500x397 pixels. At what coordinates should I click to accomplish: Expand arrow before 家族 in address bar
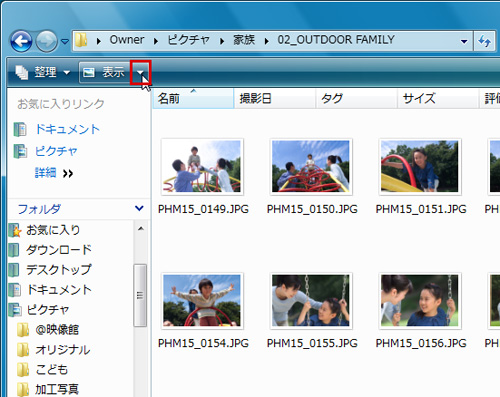pyautogui.click(x=222, y=41)
